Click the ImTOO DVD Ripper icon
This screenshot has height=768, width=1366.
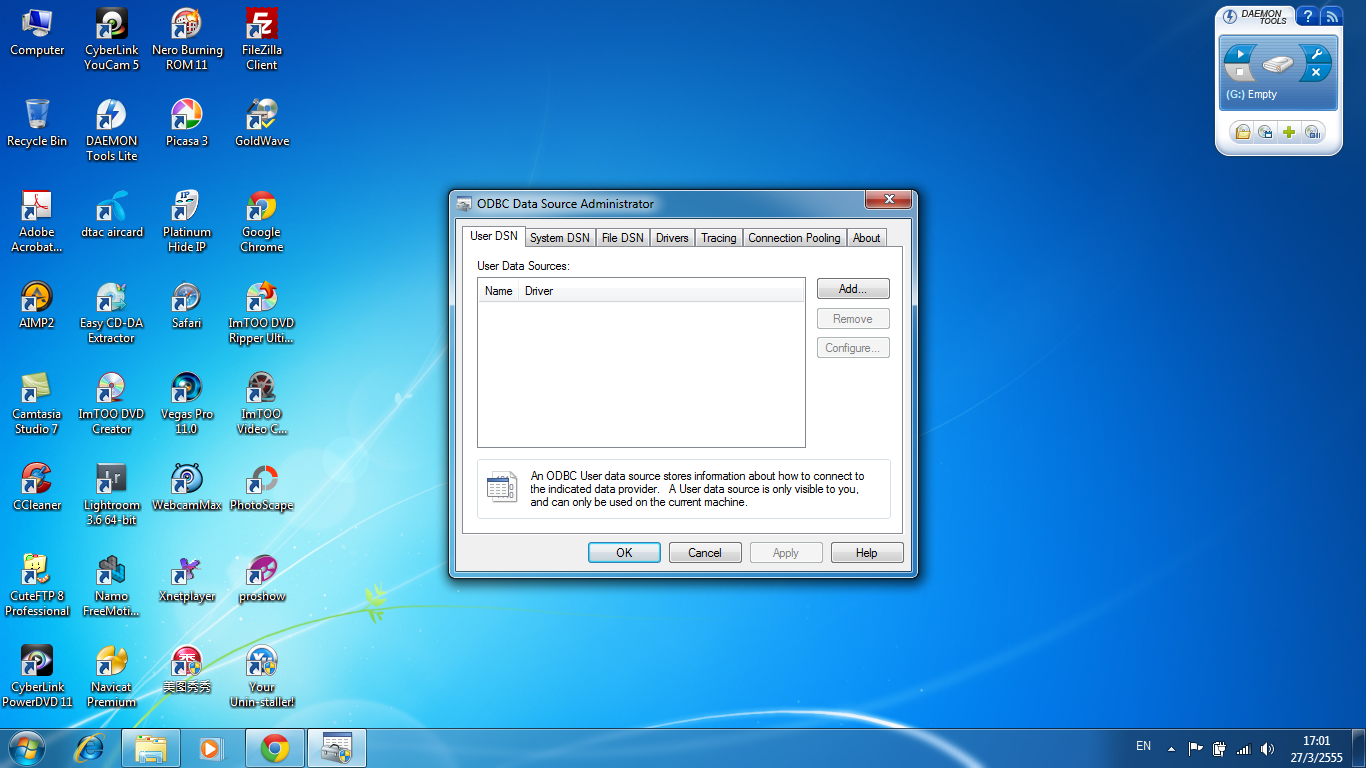click(x=262, y=312)
